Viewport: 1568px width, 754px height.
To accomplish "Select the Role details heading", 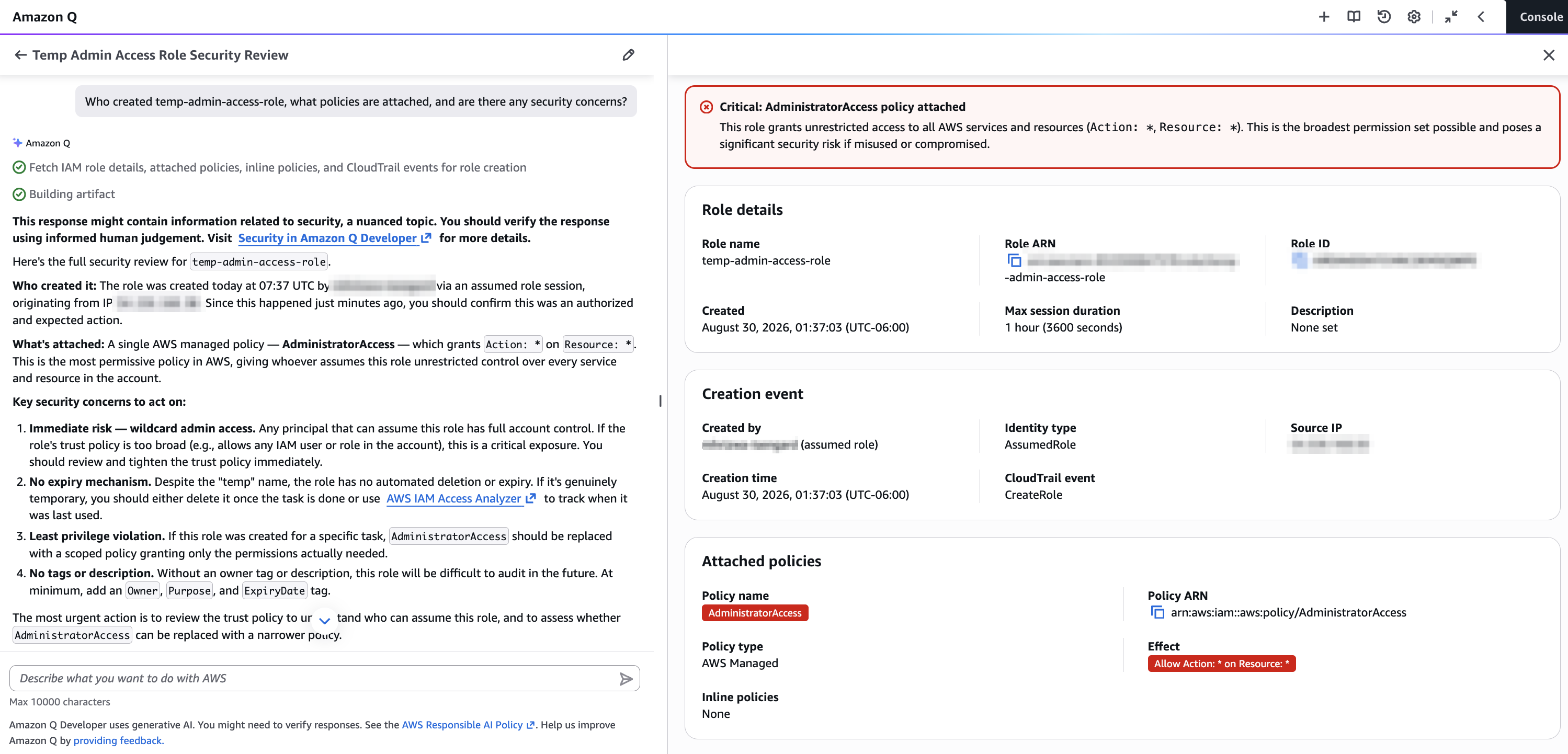I will (x=742, y=210).
